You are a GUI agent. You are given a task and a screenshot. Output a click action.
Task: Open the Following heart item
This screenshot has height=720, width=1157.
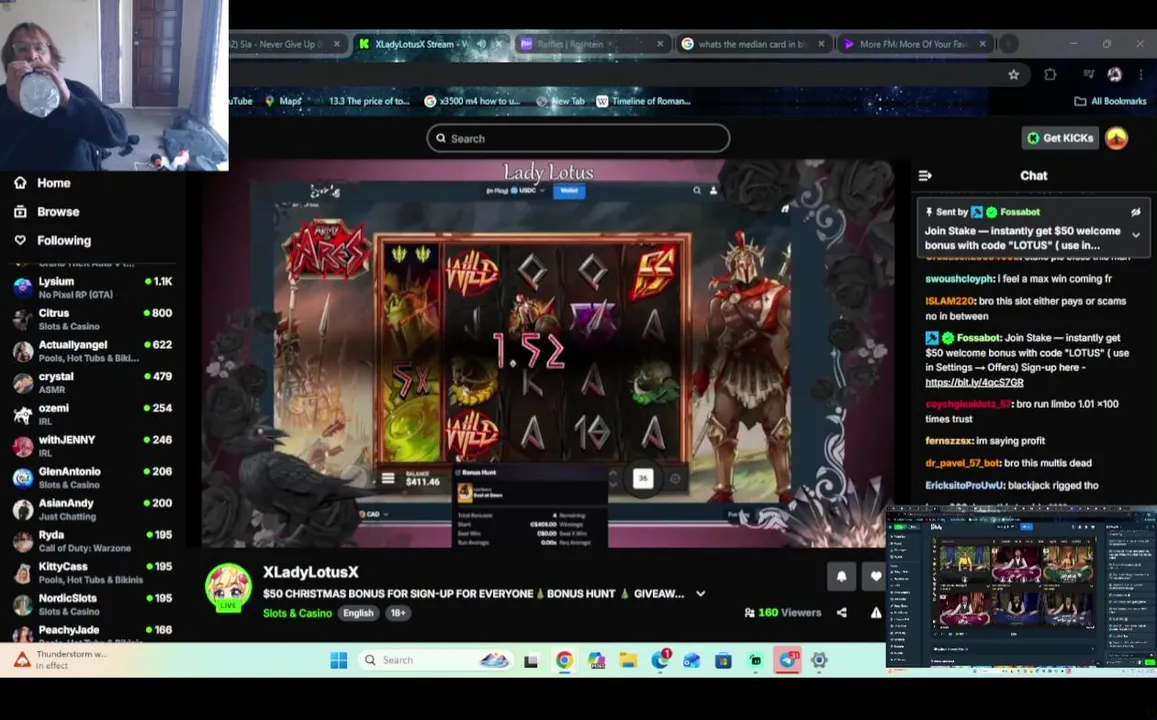click(x=52, y=240)
